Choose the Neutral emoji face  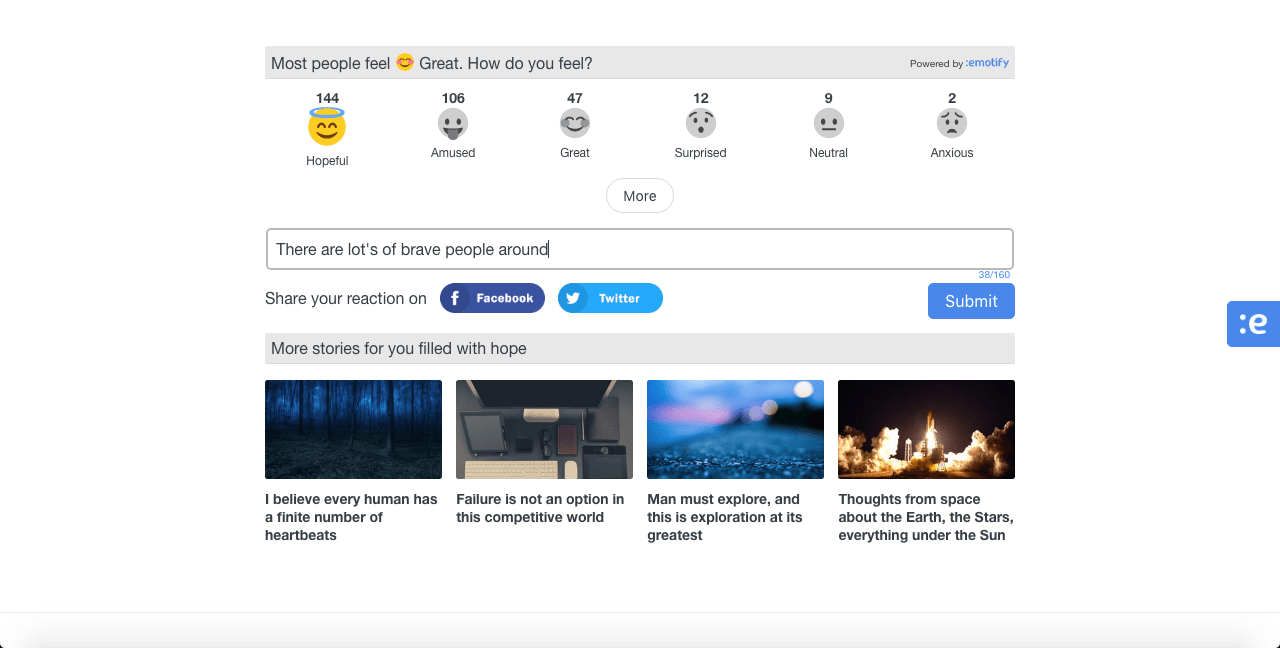(x=828, y=123)
